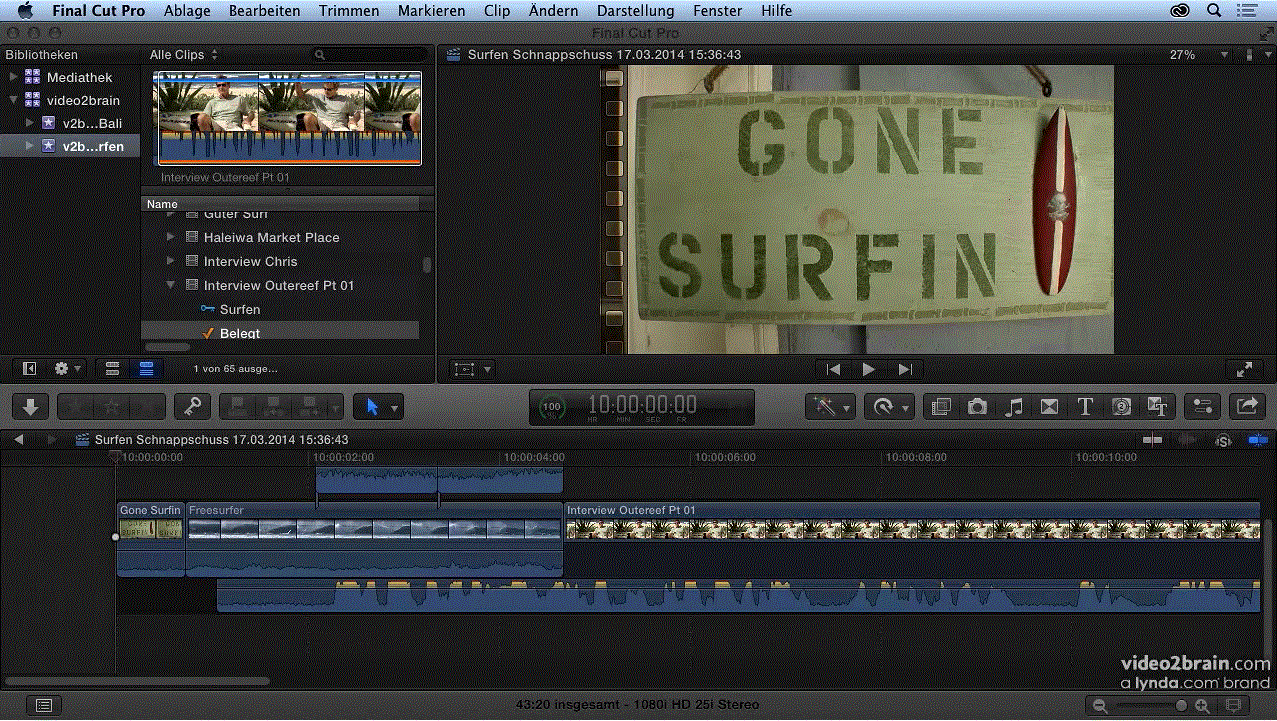1277x721 pixels.
Task: Expand the v2b…Bali event
Action: [30, 123]
